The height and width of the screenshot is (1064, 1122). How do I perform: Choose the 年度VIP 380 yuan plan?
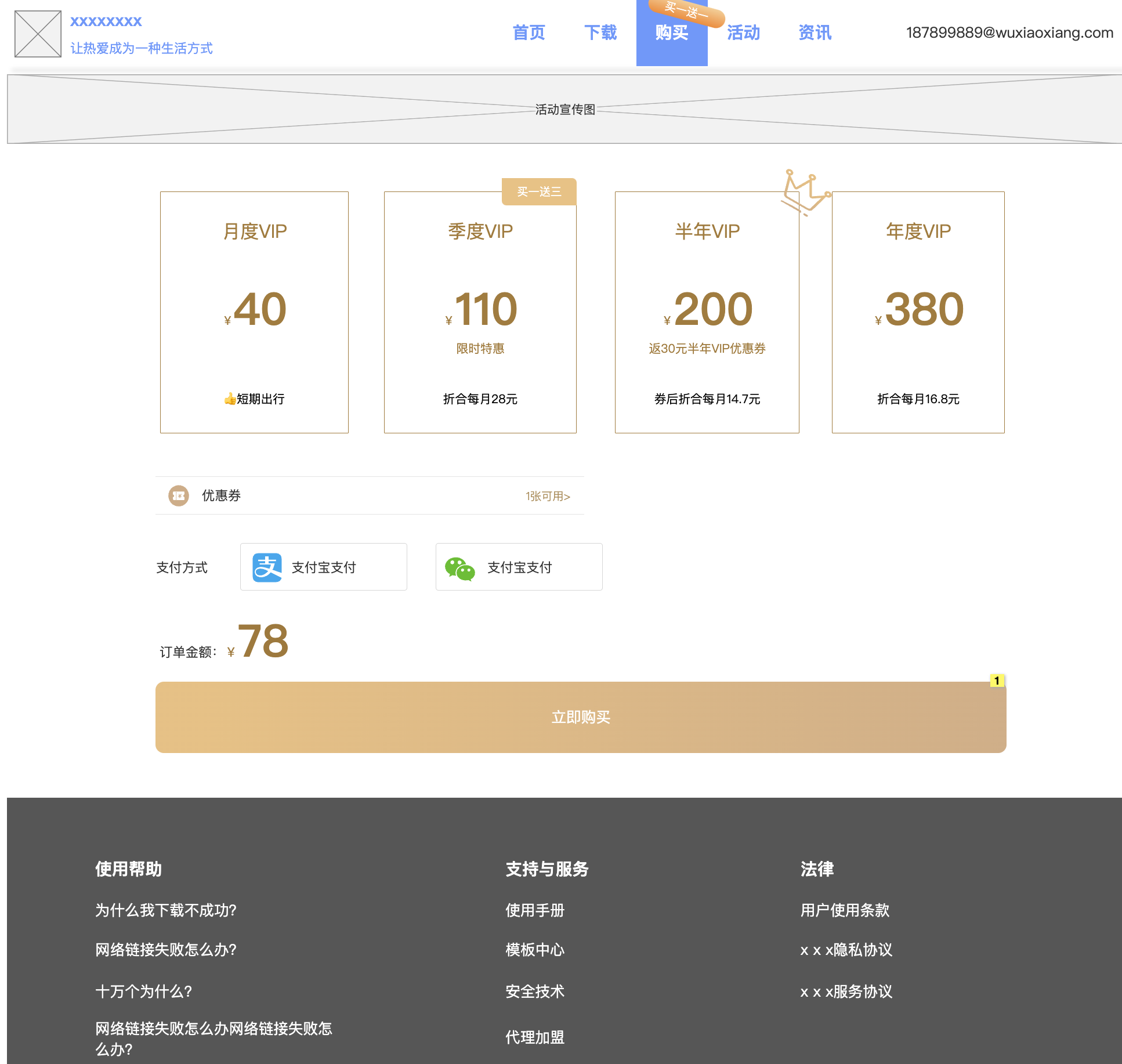[918, 312]
